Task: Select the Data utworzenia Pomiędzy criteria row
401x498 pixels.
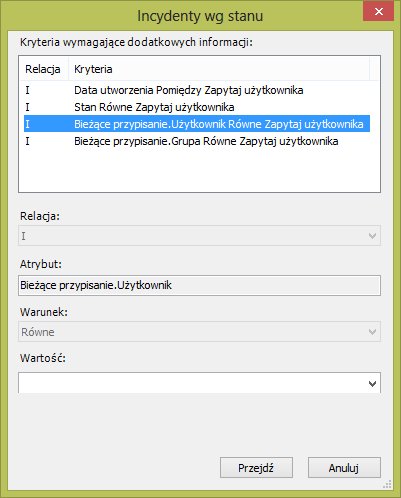Action: pyautogui.click(x=197, y=90)
